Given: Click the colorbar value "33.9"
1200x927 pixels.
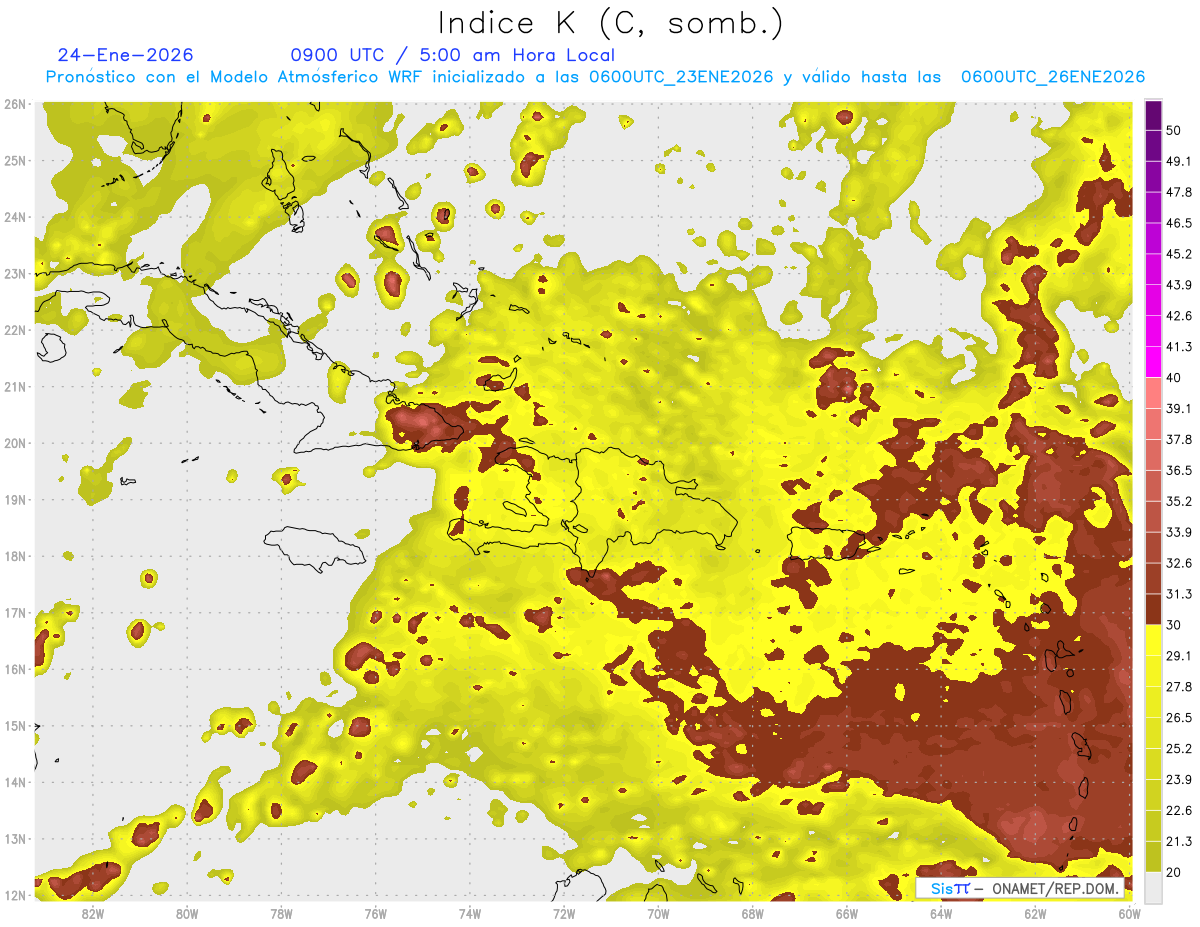Looking at the screenshot, I should point(1180,532).
